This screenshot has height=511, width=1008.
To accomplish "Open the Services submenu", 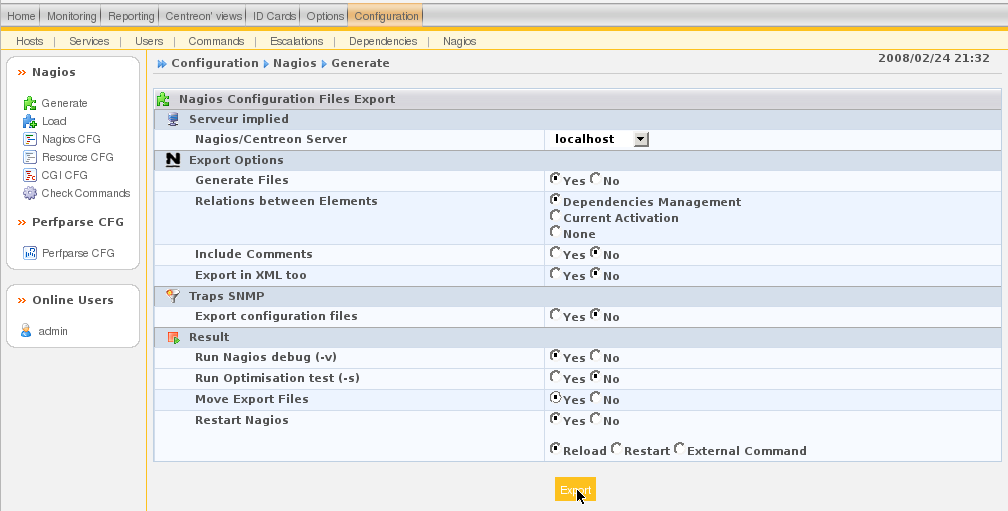I will point(89,41).
